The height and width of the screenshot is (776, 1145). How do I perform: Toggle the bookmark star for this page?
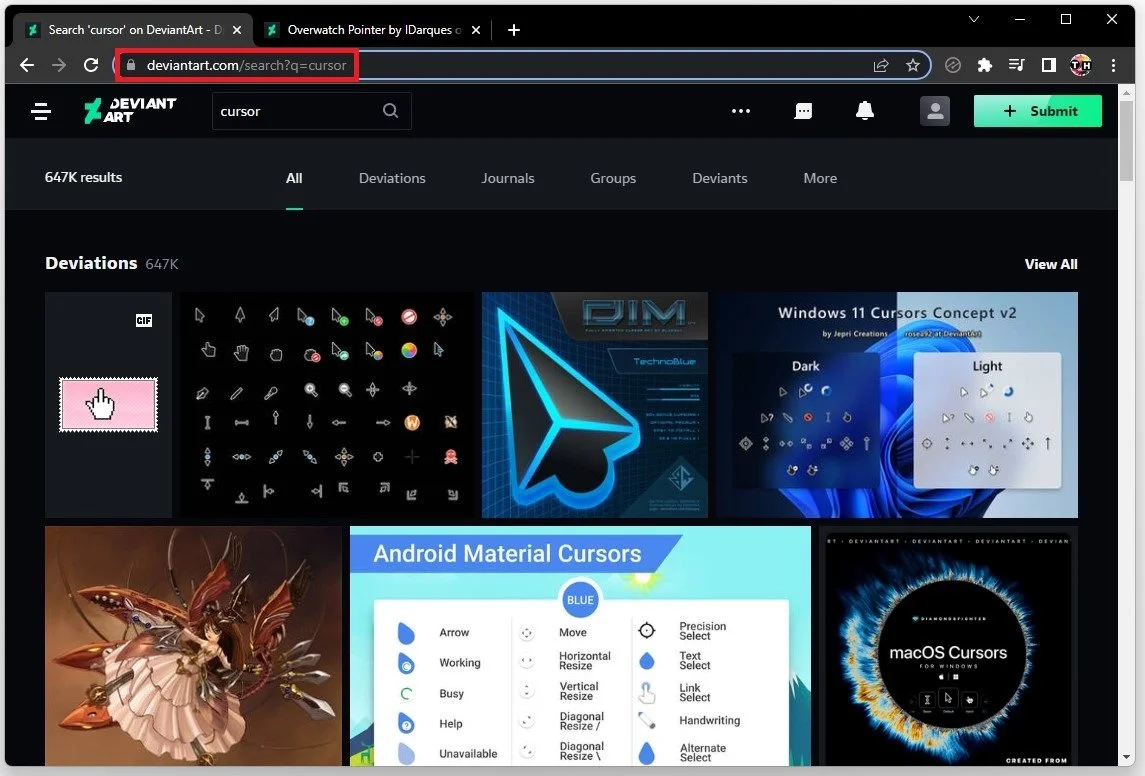tap(912, 65)
